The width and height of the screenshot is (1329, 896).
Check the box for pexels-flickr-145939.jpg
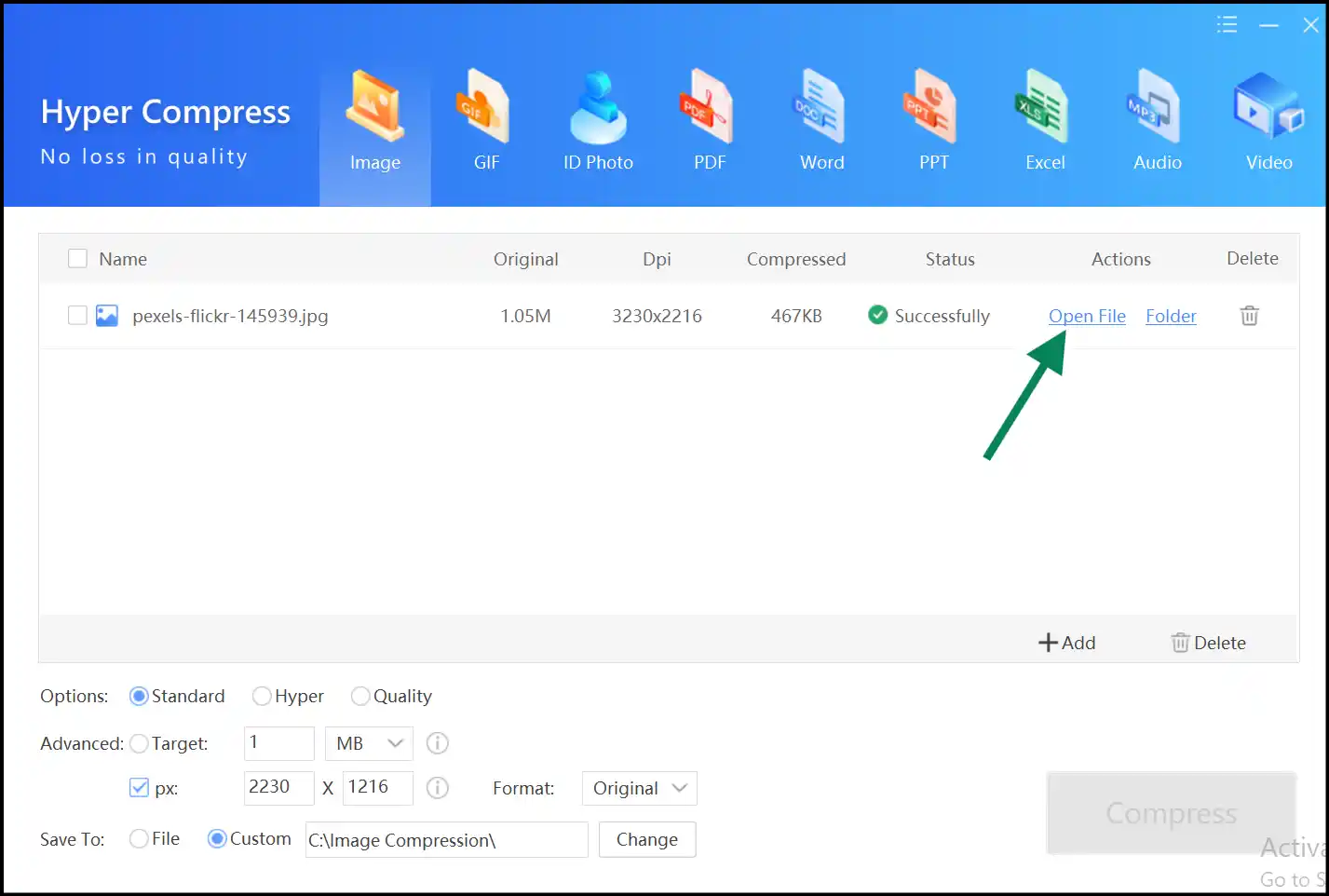(77, 315)
